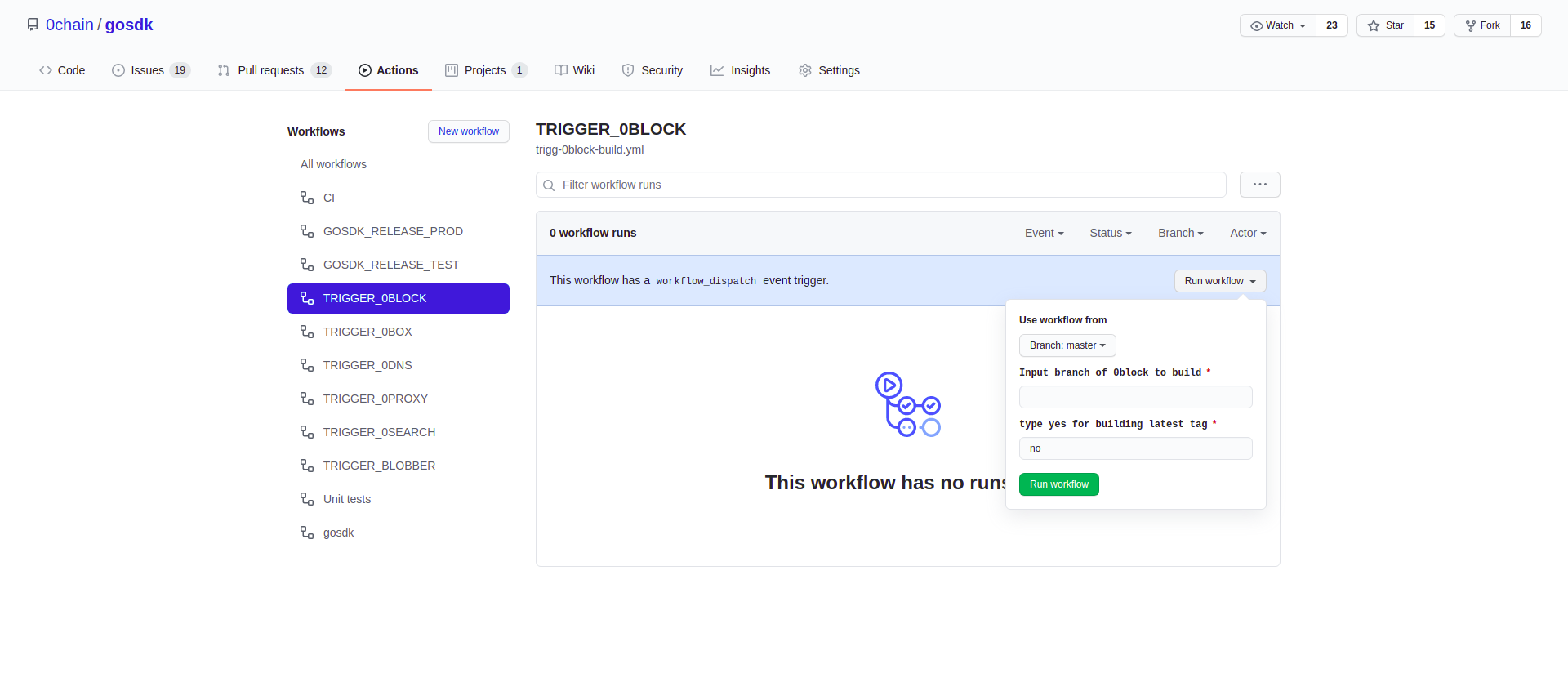Screen dimensions: 1568x682
Task: Click the workflow icon beside GOSDK_RELEASE_PROD
Action: [x=307, y=231]
